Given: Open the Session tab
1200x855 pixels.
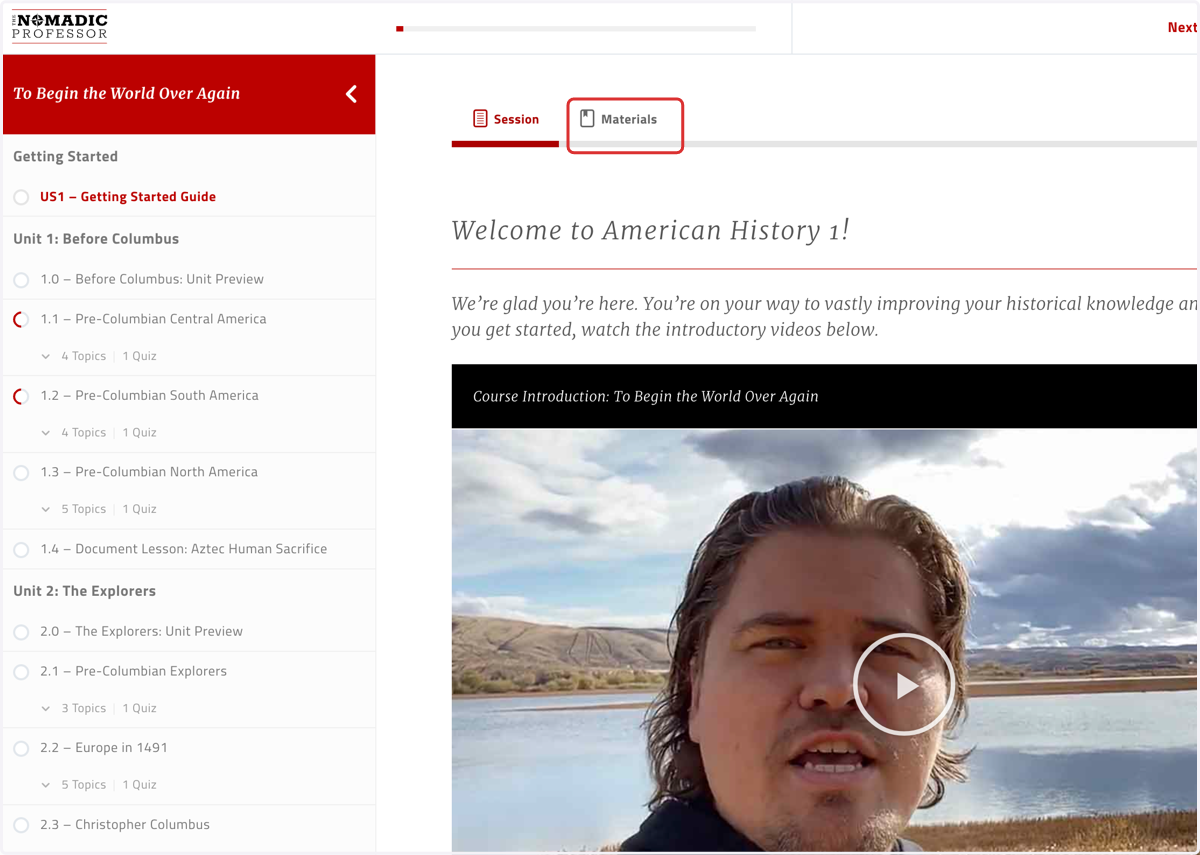Looking at the screenshot, I should pyautogui.click(x=505, y=119).
